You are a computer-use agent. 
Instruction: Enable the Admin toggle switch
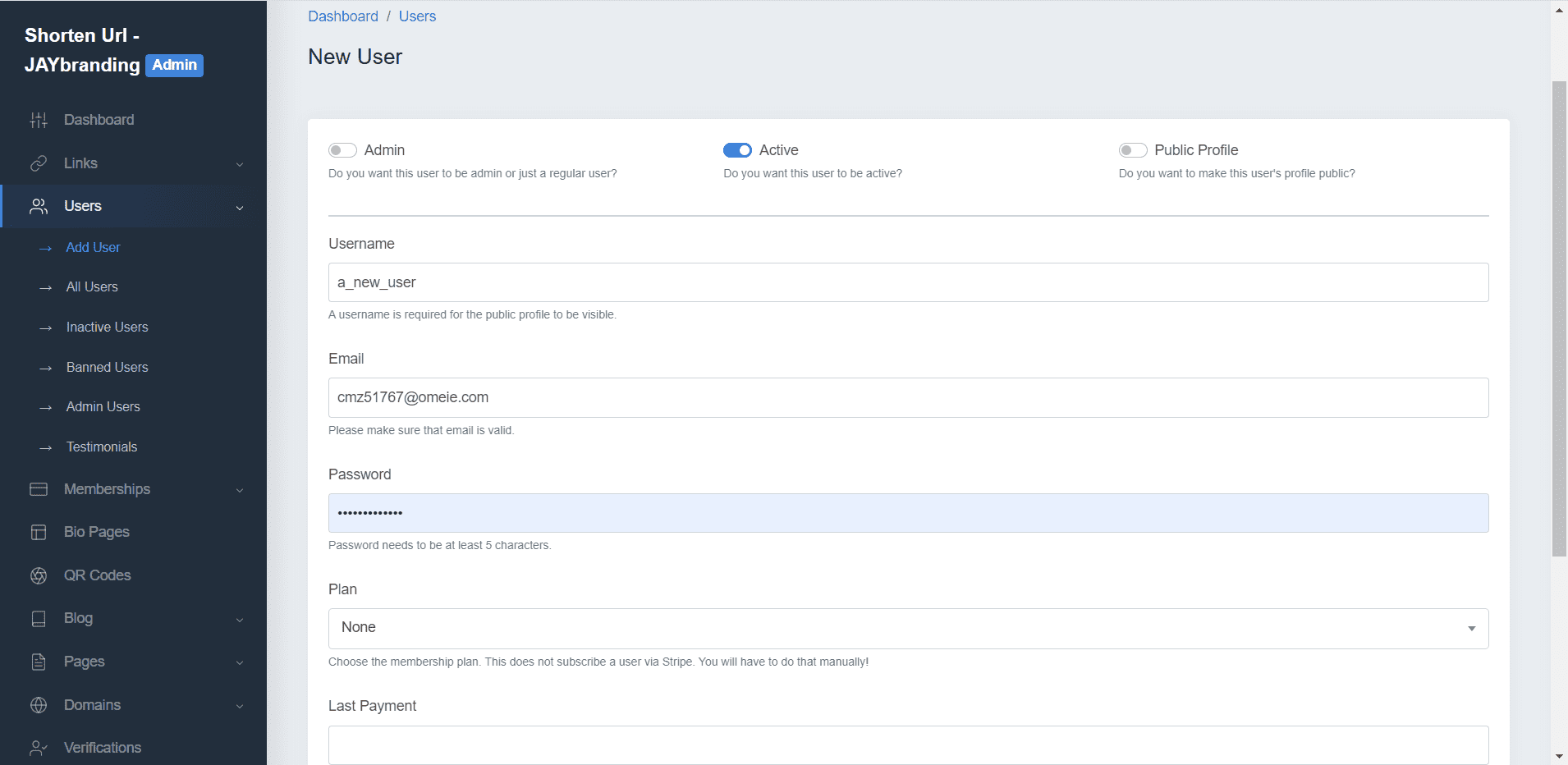click(x=342, y=150)
